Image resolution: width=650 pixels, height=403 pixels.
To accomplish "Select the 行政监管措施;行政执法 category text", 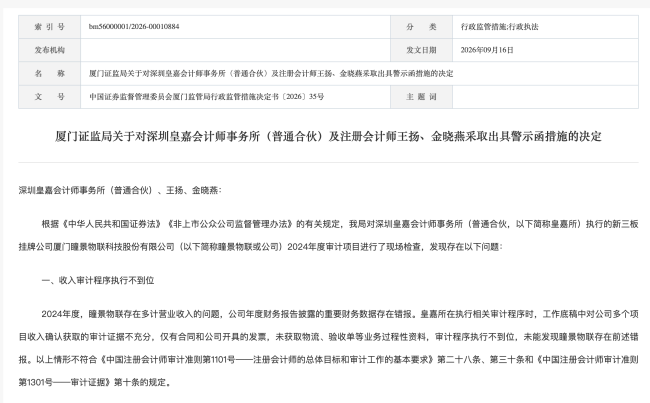I will tap(500, 27).
